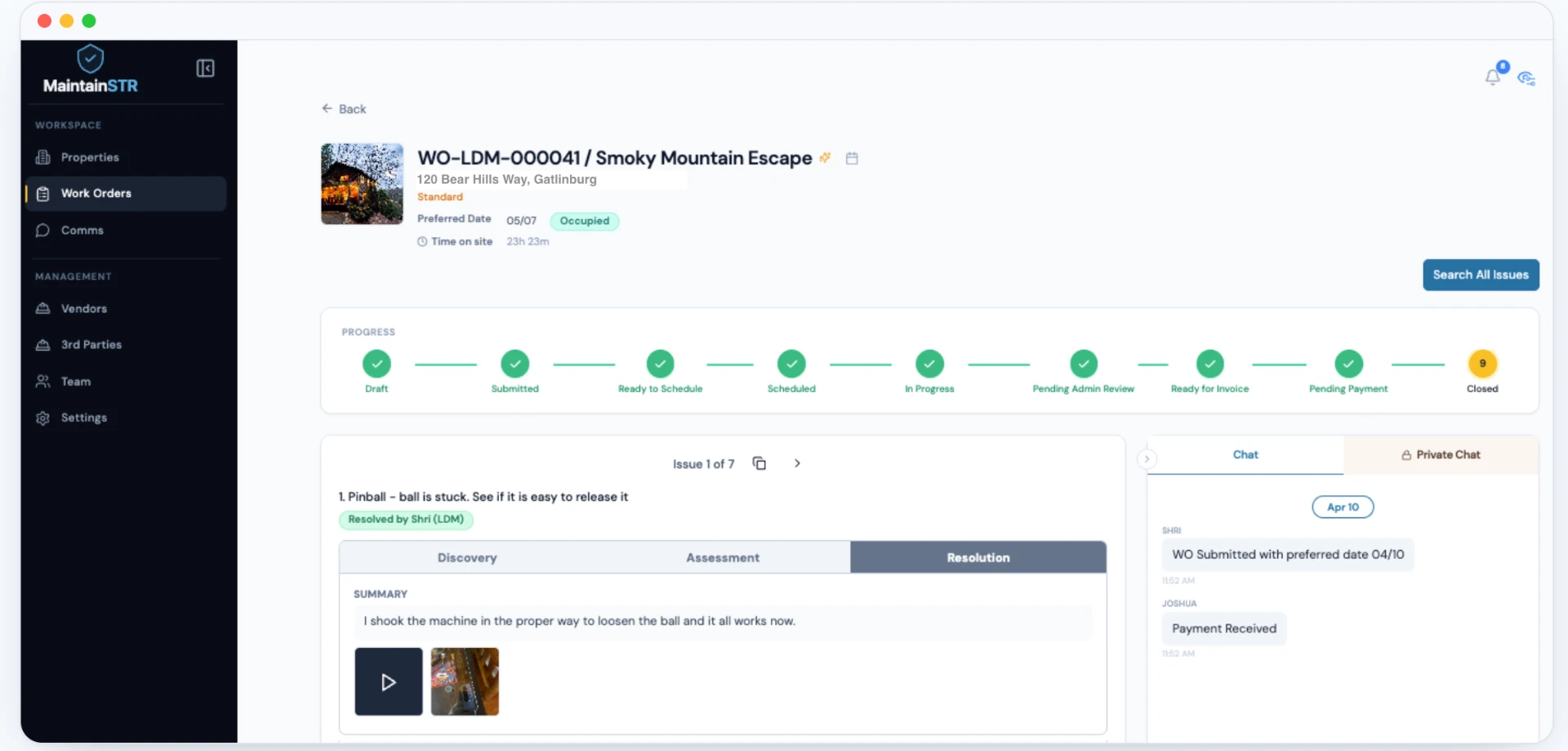Switch to the Assessment tab
The width and height of the screenshot is (1568, 751).
(723, 557)
